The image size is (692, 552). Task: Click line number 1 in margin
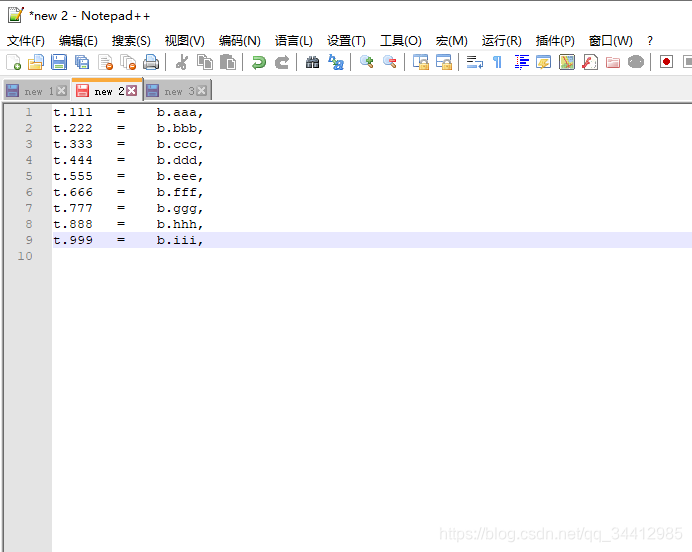tap(29, 112)
